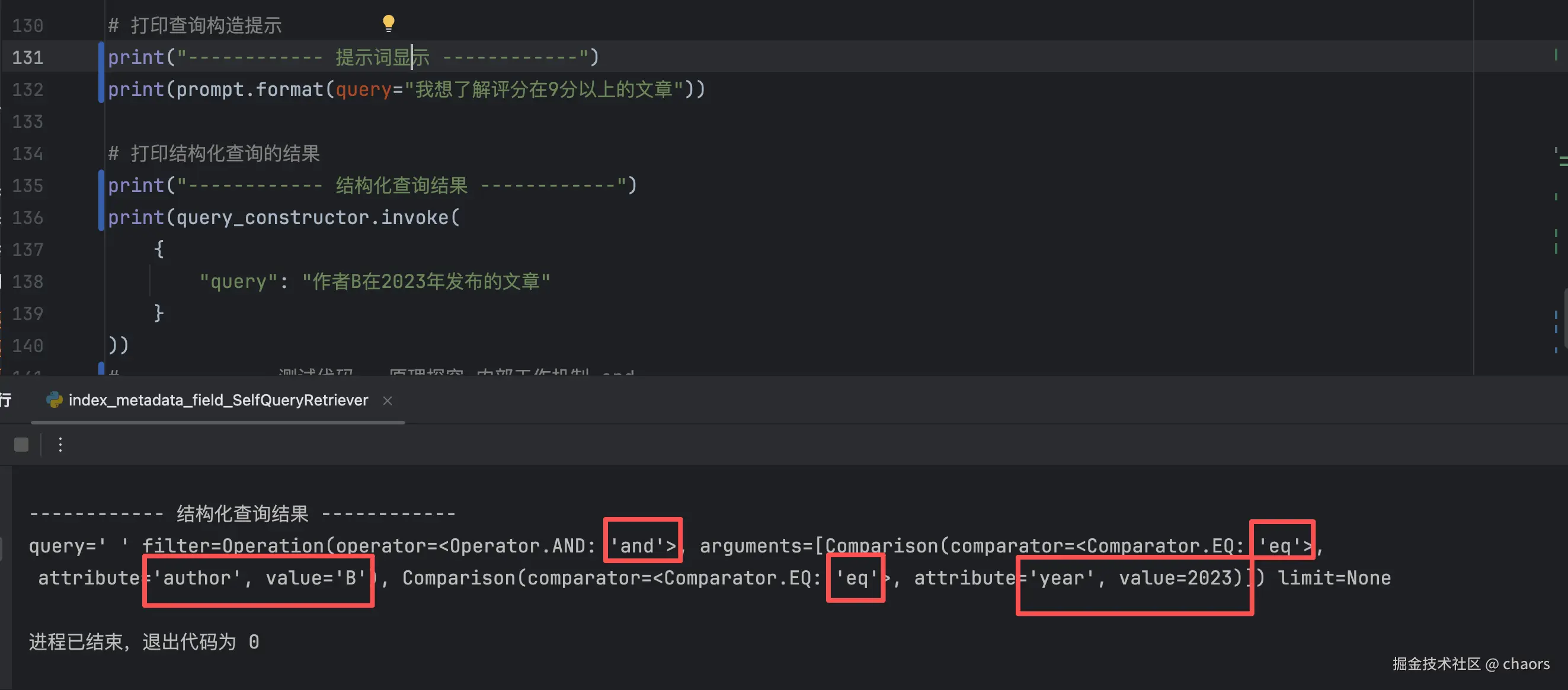Click the "query" key string on line 138
1568x690 pixels.
238,282
